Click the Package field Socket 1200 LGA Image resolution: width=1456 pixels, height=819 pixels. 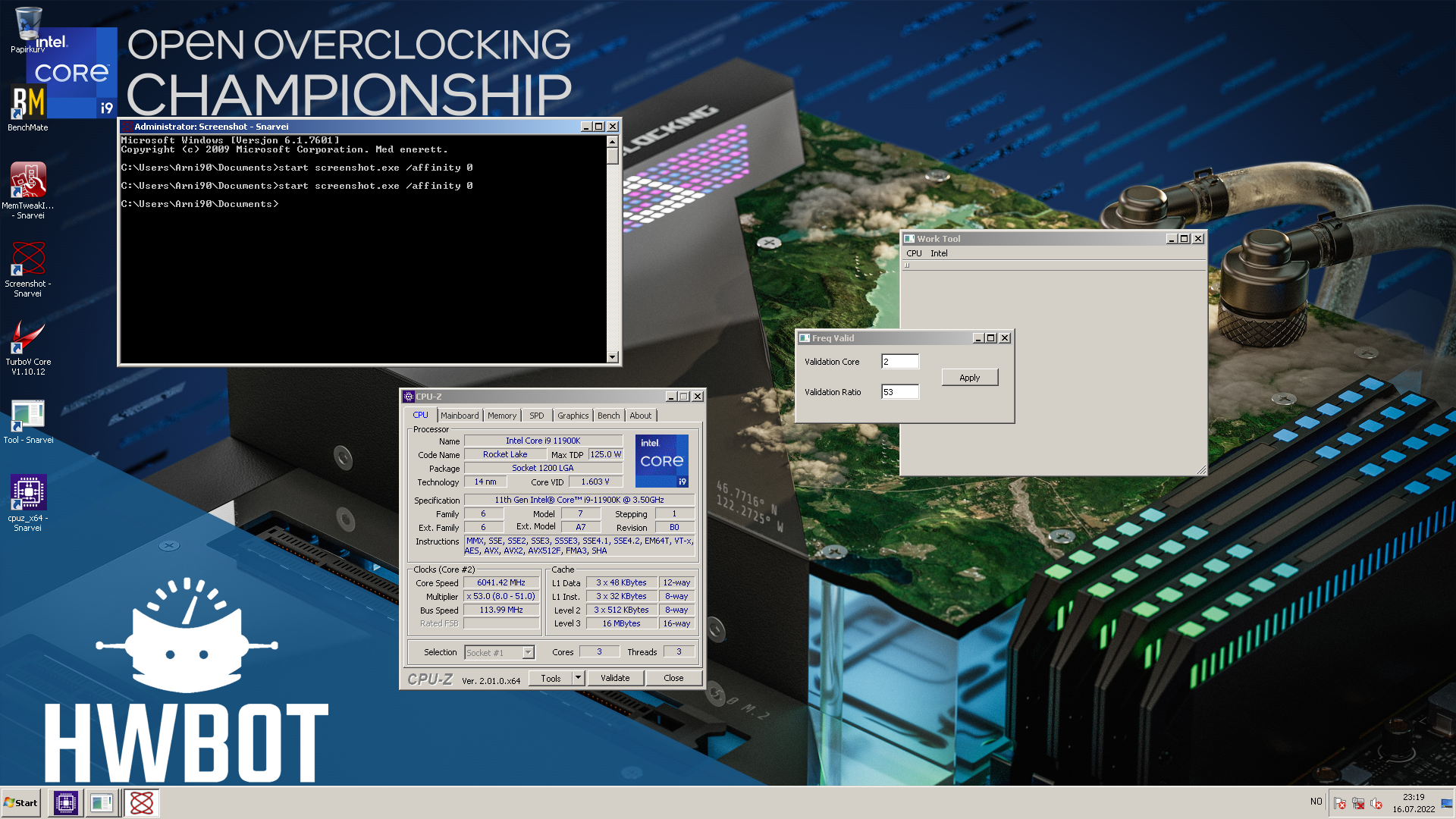(x=543, y=468)
